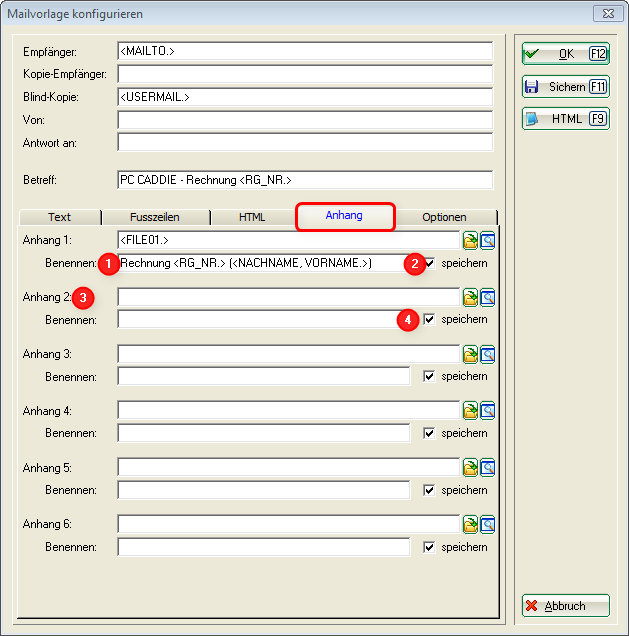Disable the speichern checkbox under Anhang 6
Screen dimensions: 629x636
pyautogui.click(x=430, y=547)
